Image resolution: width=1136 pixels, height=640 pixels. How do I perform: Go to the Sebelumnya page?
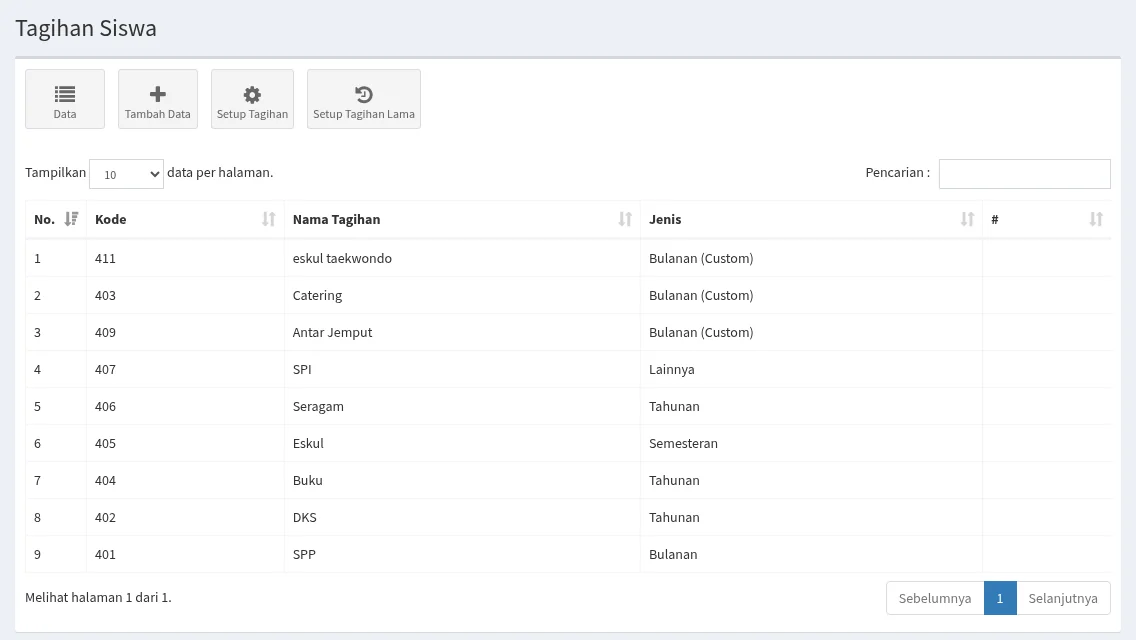pos(935,598)
